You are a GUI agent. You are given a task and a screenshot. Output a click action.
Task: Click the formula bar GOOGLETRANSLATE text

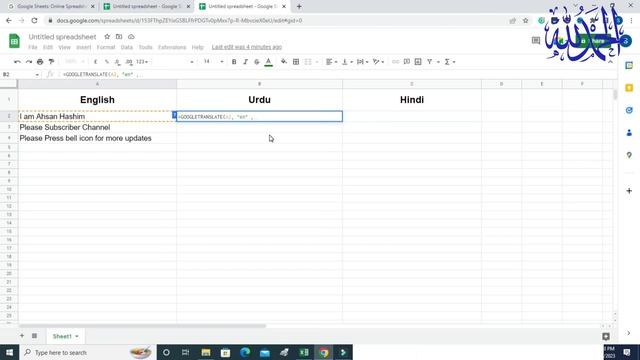[102, 74]
